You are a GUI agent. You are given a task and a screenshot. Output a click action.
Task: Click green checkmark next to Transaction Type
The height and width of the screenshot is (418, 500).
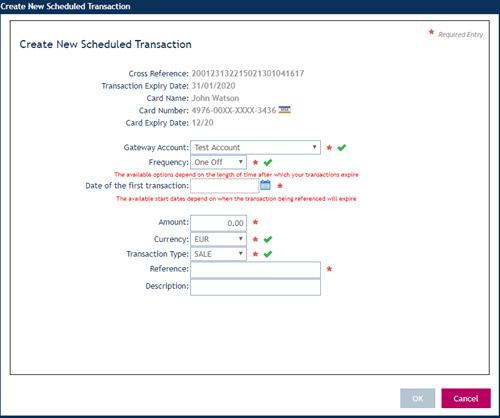pos(268,254)
